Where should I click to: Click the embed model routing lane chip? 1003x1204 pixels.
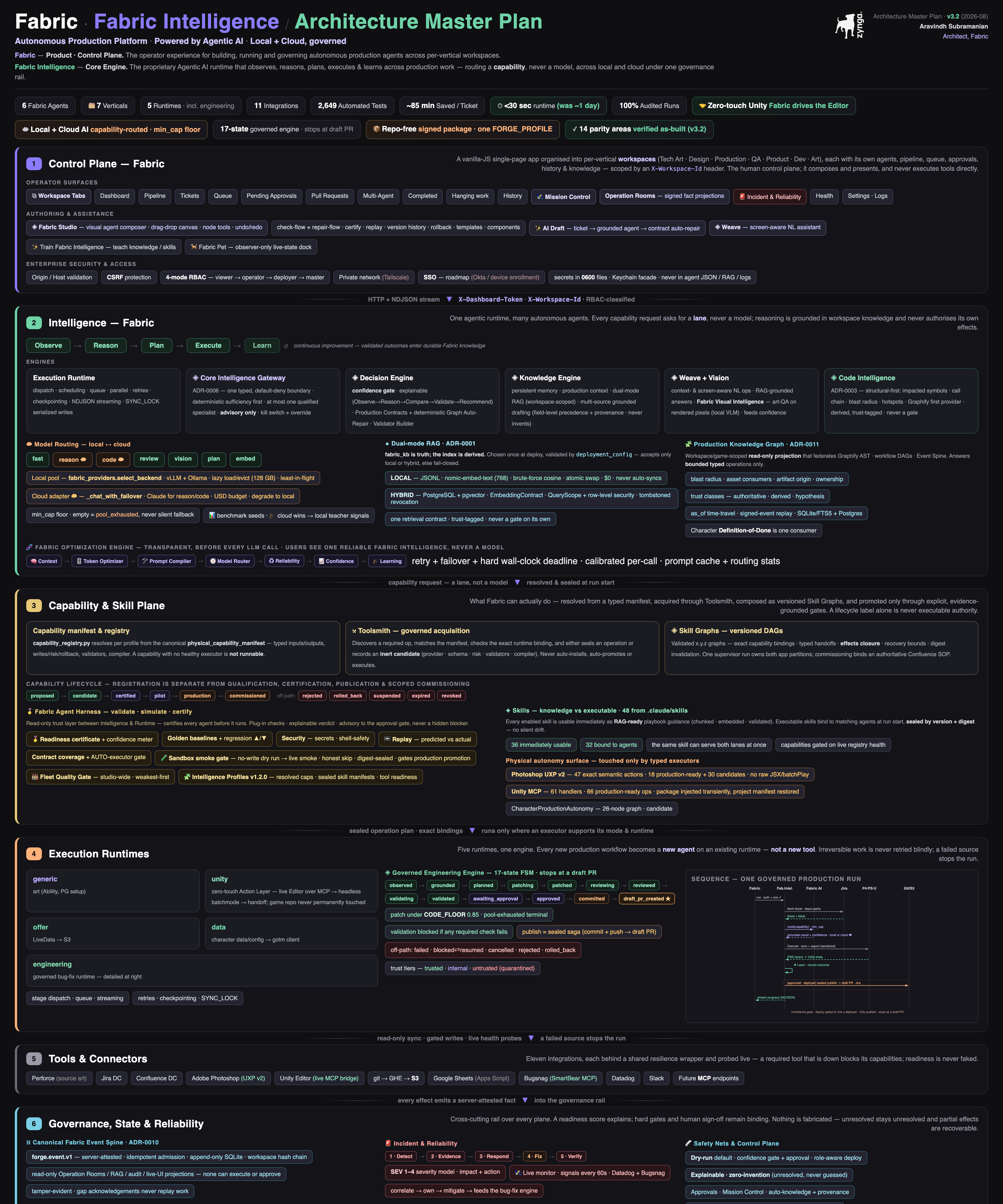coord(245,459)
